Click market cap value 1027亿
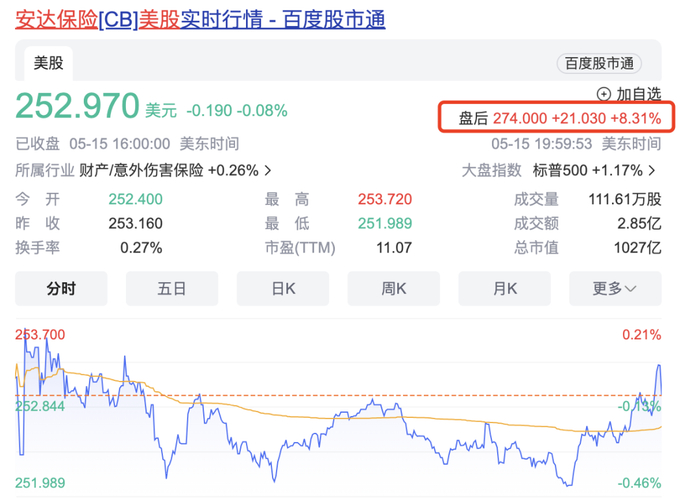700x501 pixels. [638, 247]
